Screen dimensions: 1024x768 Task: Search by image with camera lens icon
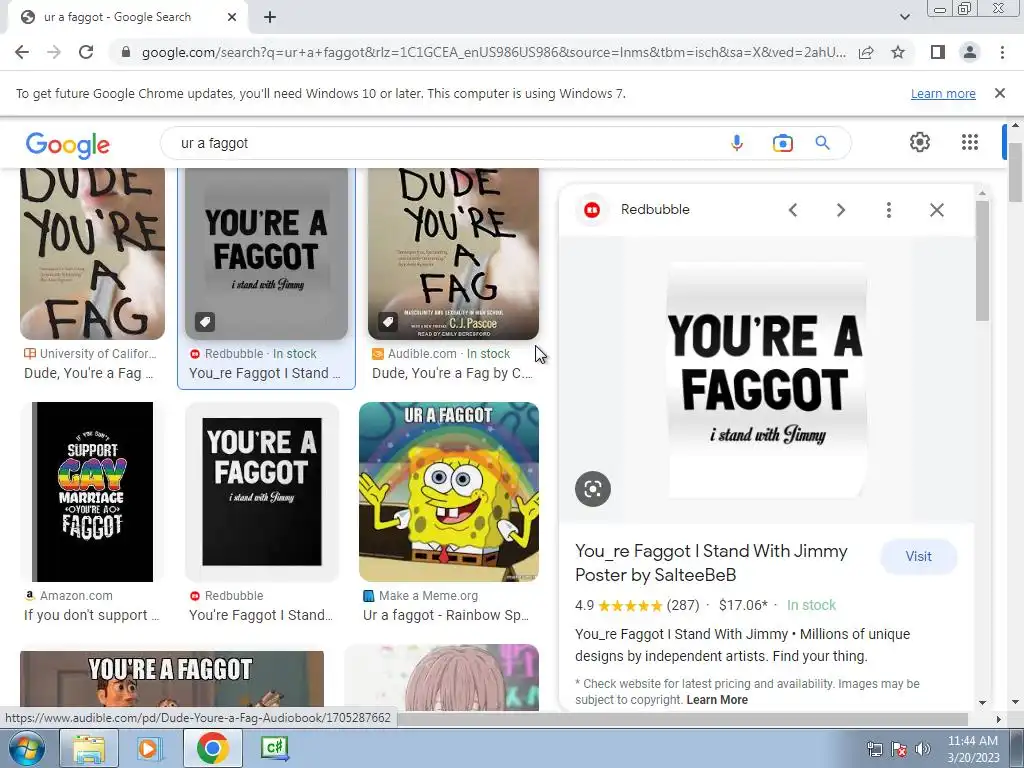coord(782,143)
